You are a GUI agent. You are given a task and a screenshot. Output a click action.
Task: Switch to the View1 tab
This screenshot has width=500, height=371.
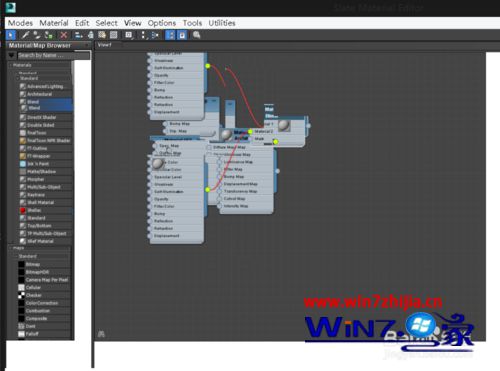[x=105, y=45]
